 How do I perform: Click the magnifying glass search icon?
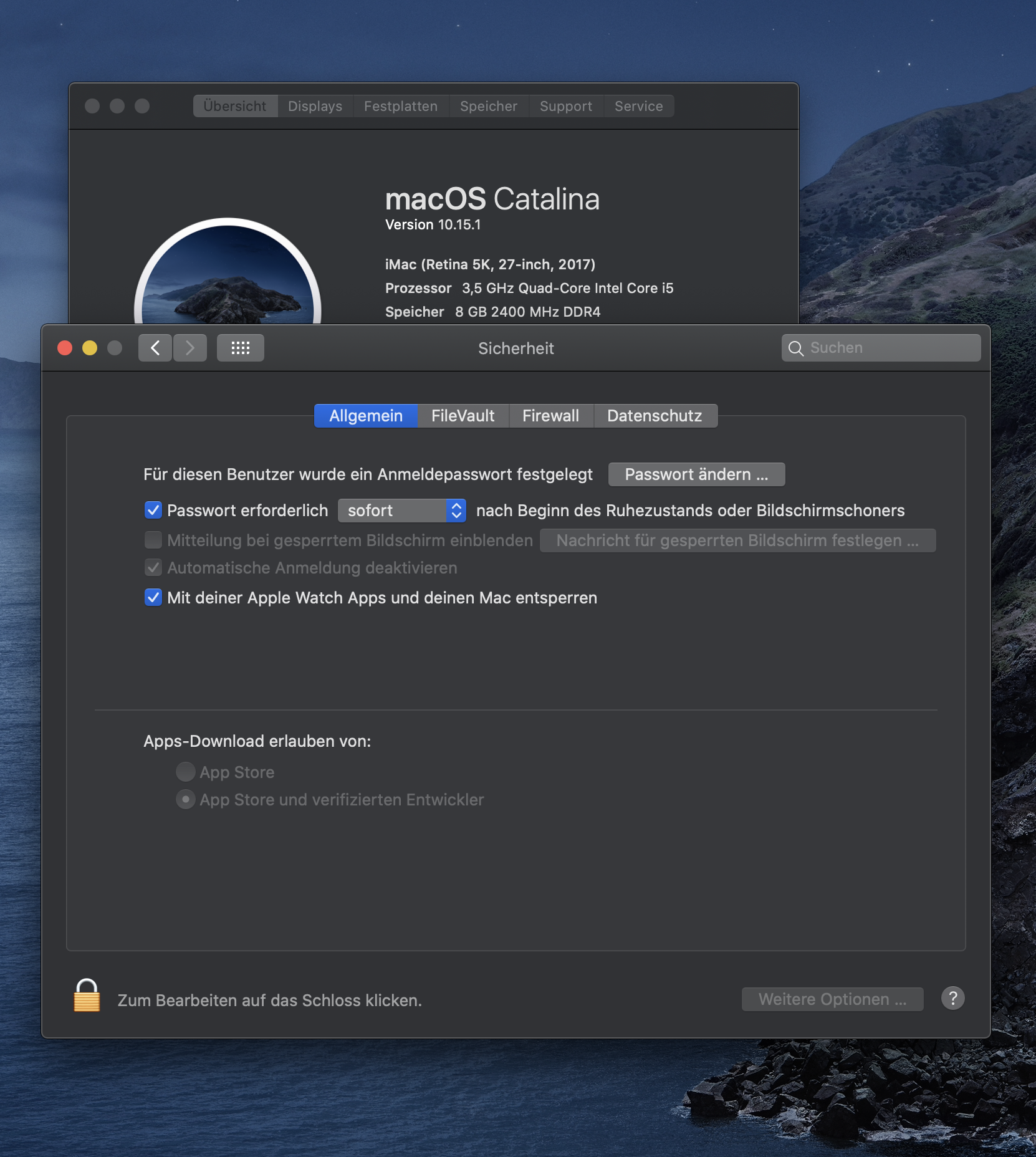click(796, 348)
